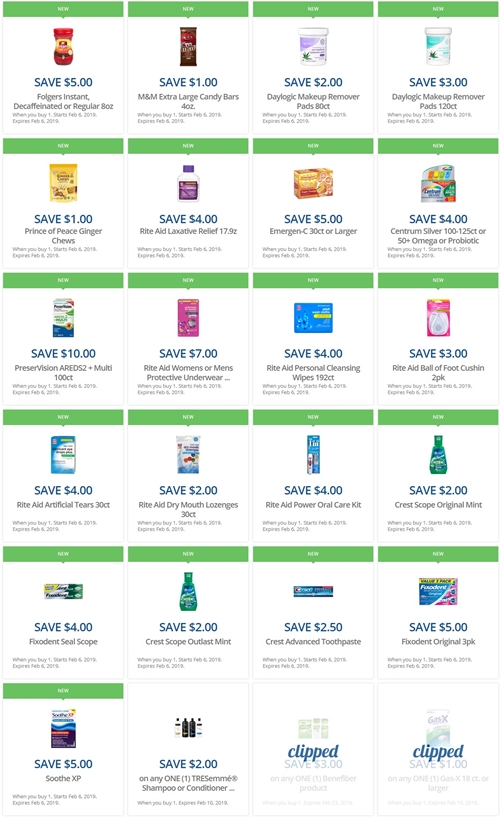The image size is (500, 817).
Task: Click SAVE $4.00 on Rite Aid Artificial Tears
Action: point(63,490)
